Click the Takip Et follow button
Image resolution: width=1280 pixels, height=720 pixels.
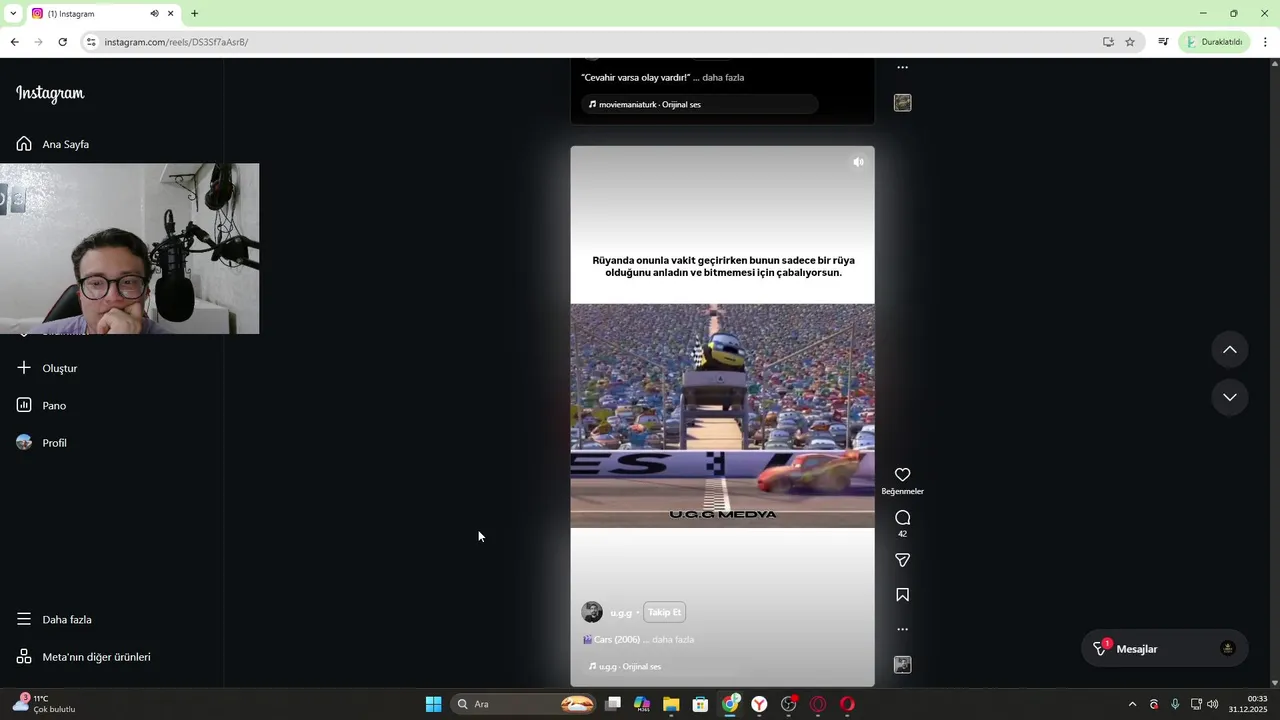pyautogui.click(x=664, y=612)
